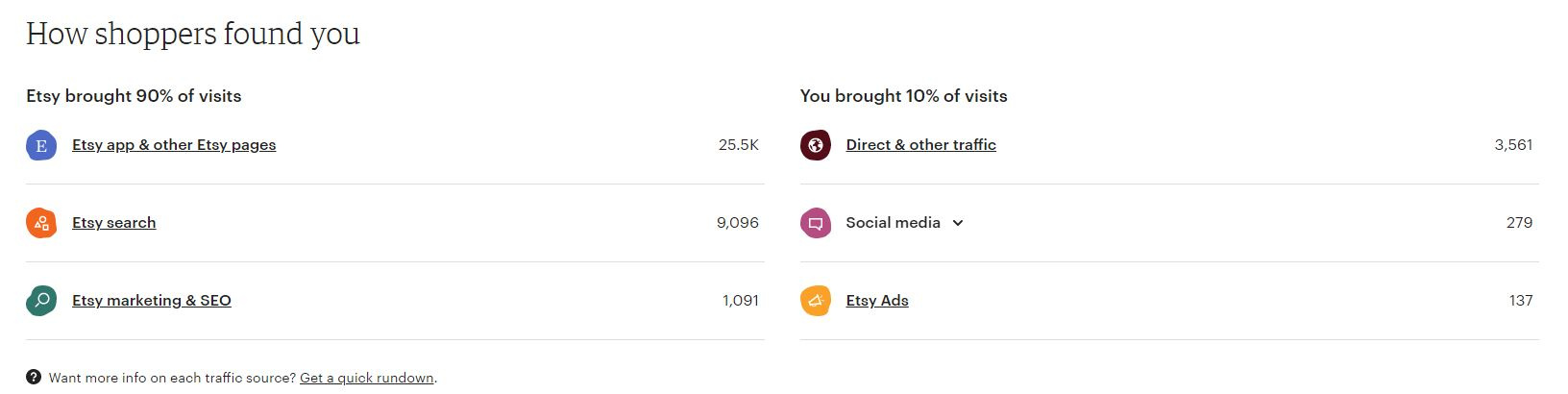The image size is (1568, 394).
Task: Expand the Social media row label
Action: pyautogui.click(x=893, y=223)
